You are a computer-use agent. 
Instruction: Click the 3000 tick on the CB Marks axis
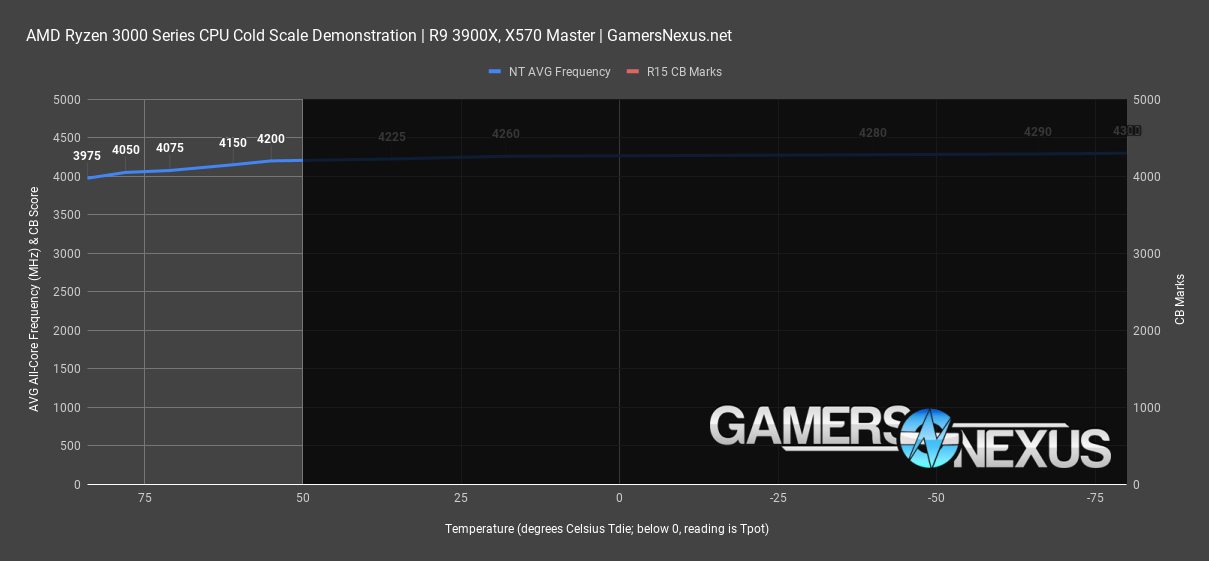[x=1147, y=254]
